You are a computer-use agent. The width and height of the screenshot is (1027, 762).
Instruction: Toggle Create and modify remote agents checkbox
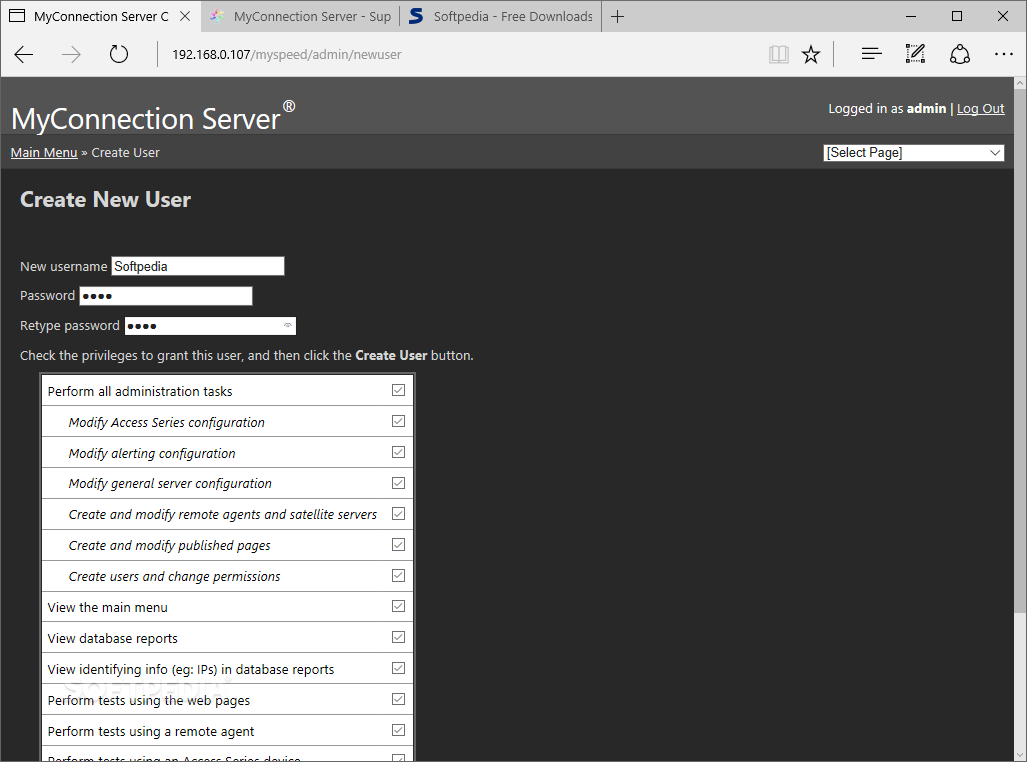(x=398, y=514)
